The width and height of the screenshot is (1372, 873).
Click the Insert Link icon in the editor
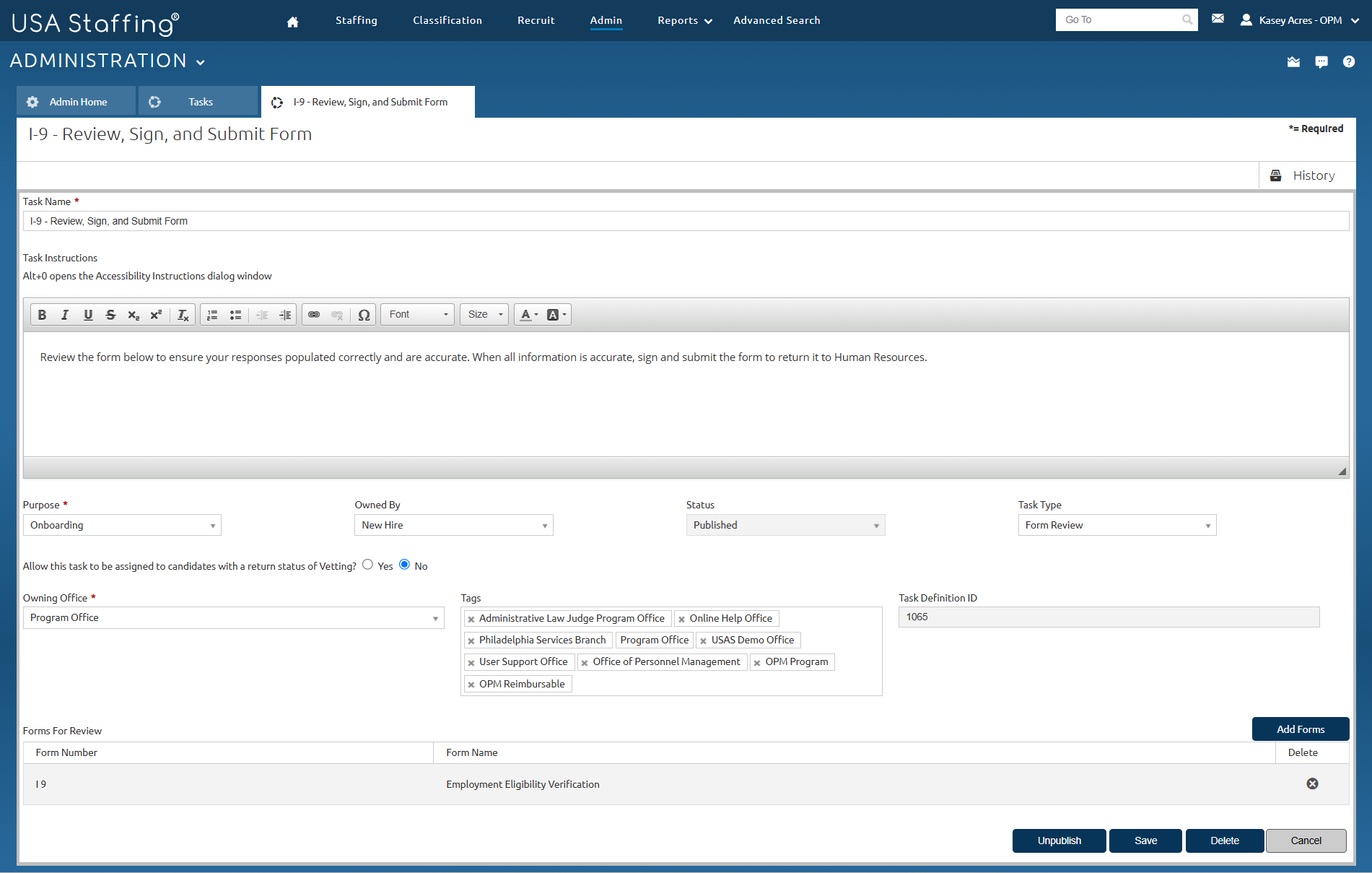pos(314,314)
